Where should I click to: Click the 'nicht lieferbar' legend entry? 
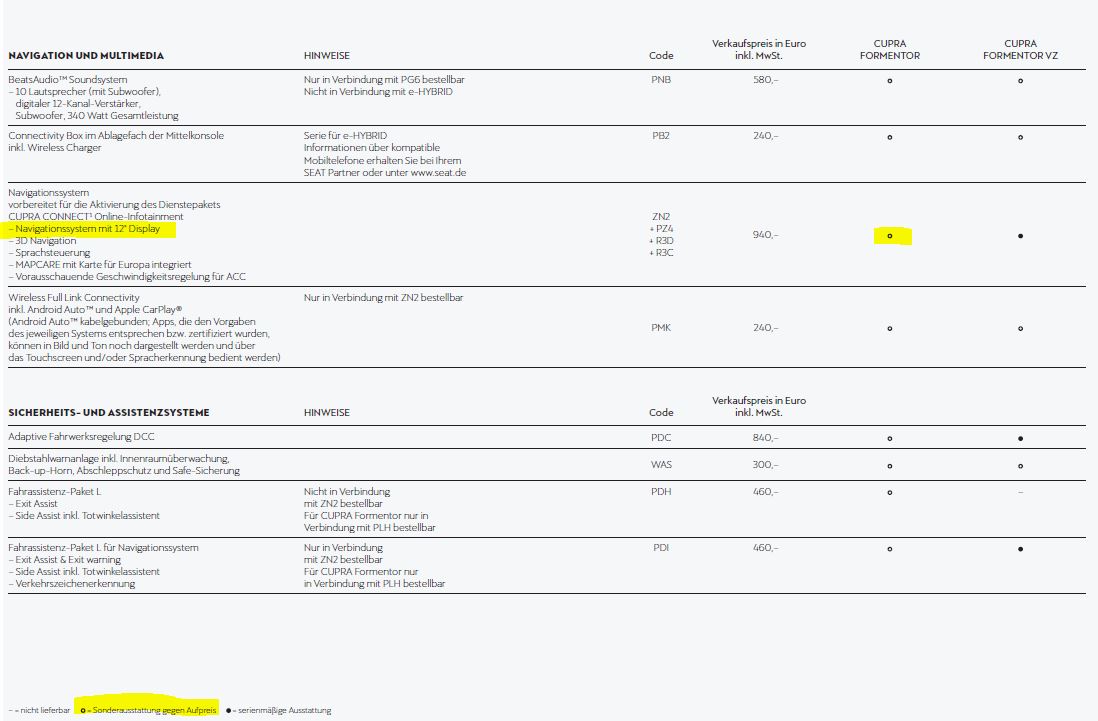[41, 710]
